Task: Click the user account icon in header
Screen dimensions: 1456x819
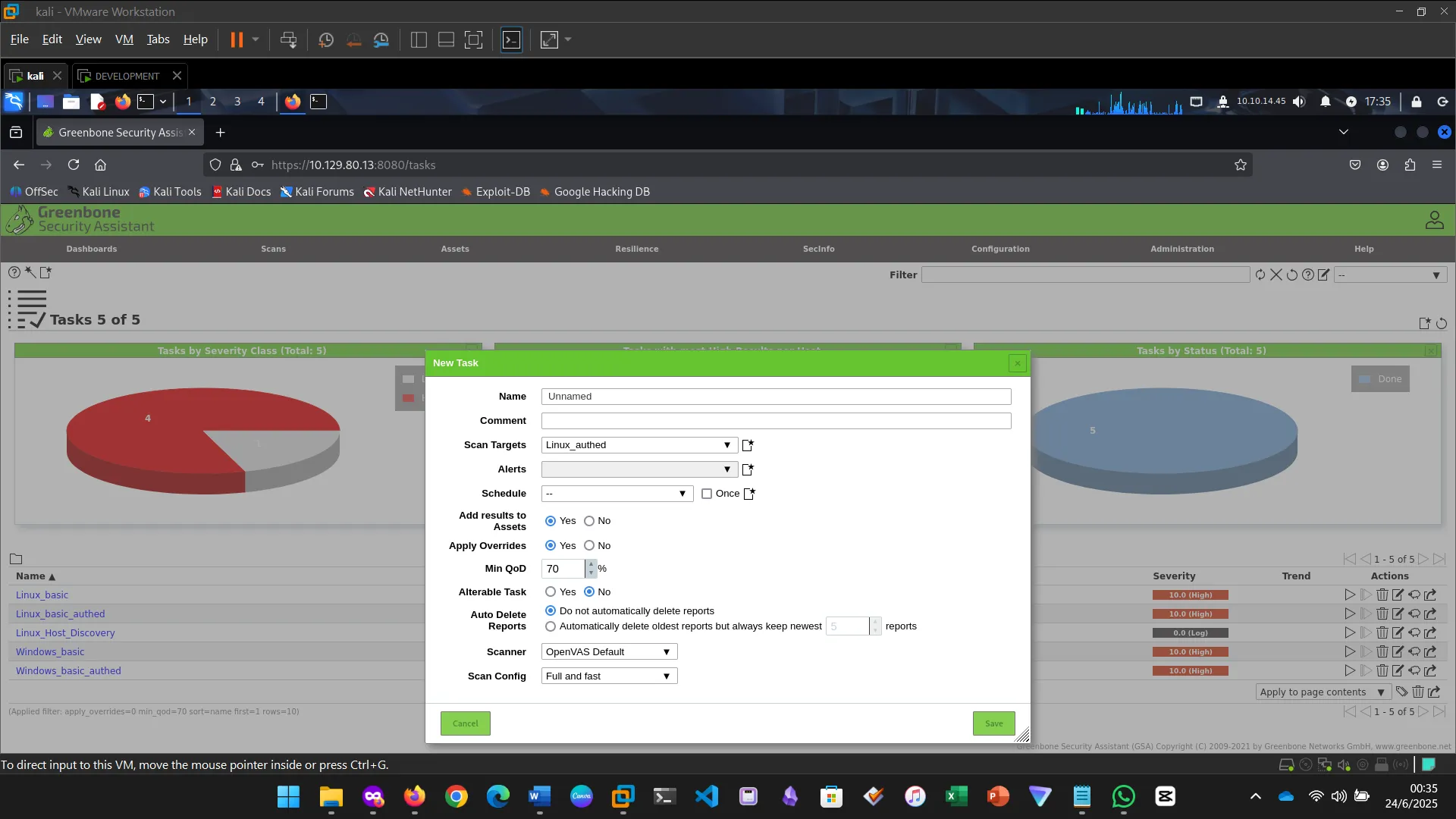Action: tap(1434, 220)
